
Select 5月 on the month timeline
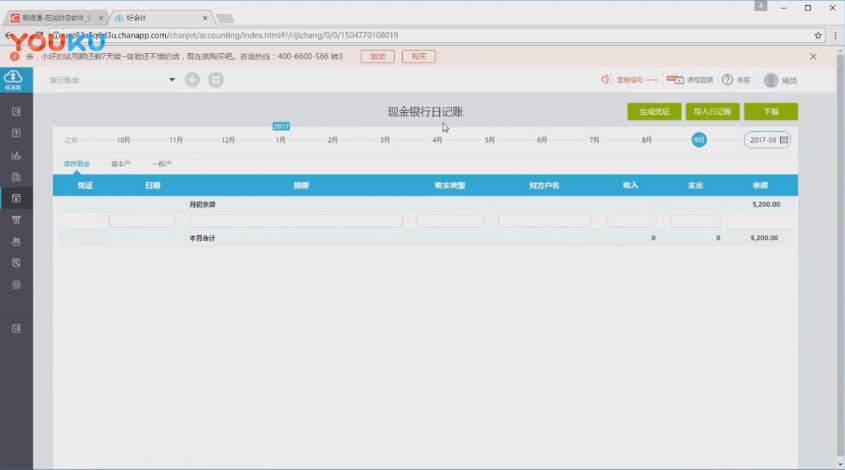coord(490,140)
